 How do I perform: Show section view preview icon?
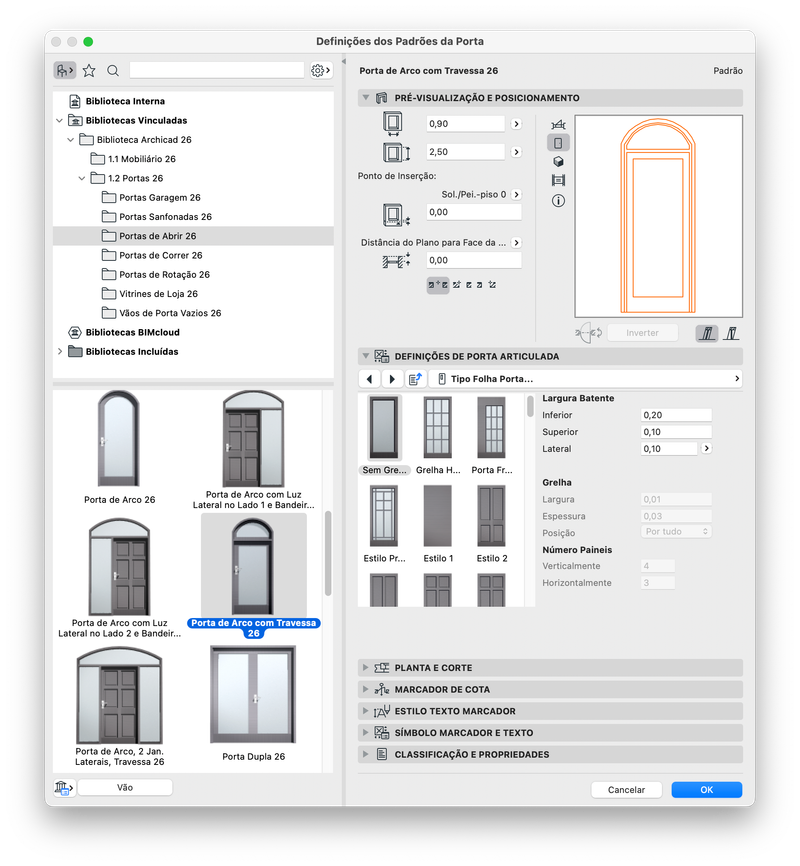[x=559, y=181]
